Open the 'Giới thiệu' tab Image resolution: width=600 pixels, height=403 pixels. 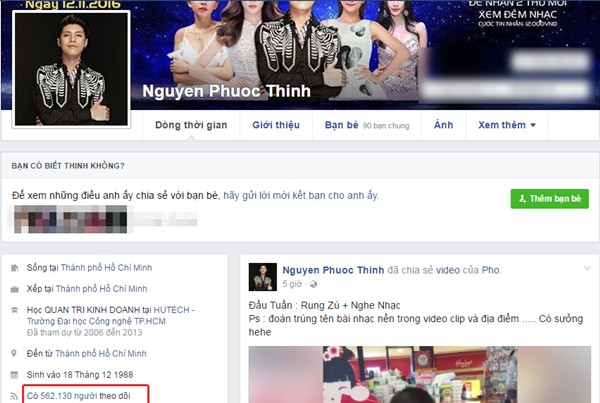(x=275, y=125)
